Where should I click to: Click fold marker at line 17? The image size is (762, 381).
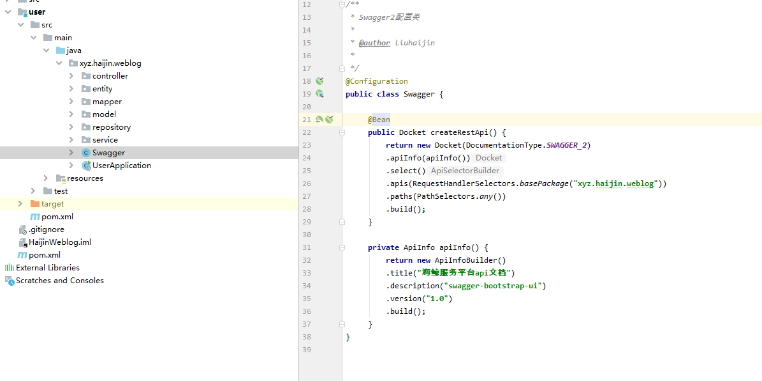point(342,69)
